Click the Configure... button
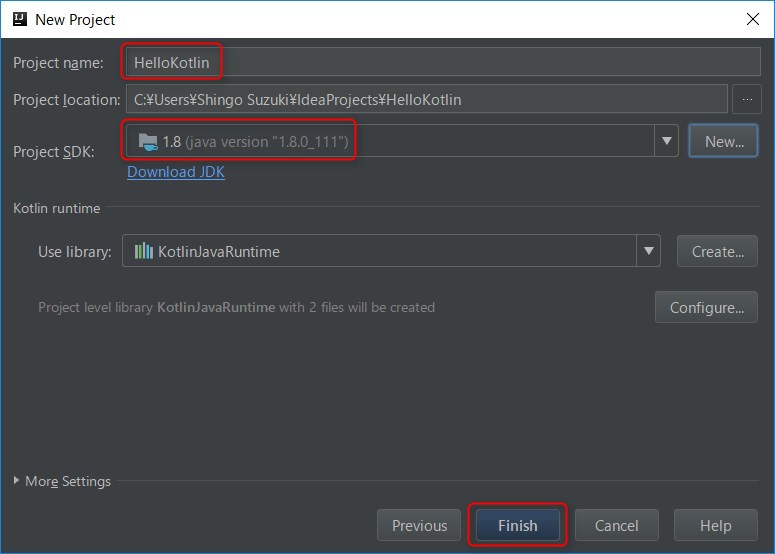Screen dimensions: 775x554 (706, 307)
